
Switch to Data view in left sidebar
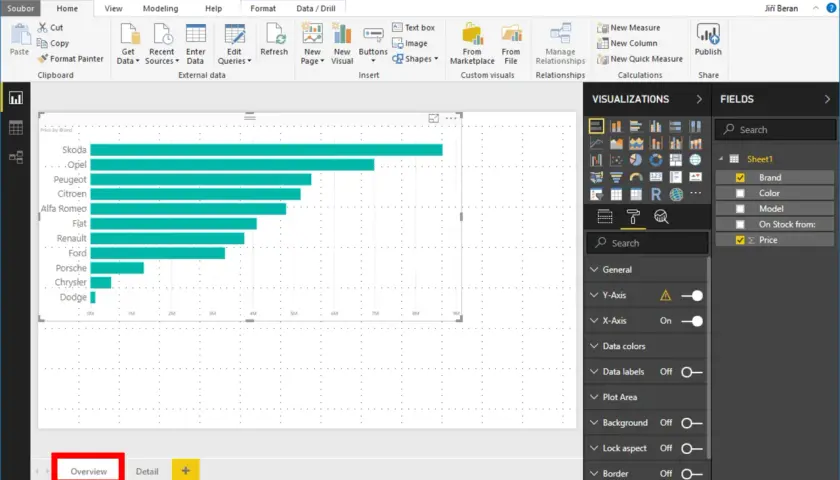[16, 128]
